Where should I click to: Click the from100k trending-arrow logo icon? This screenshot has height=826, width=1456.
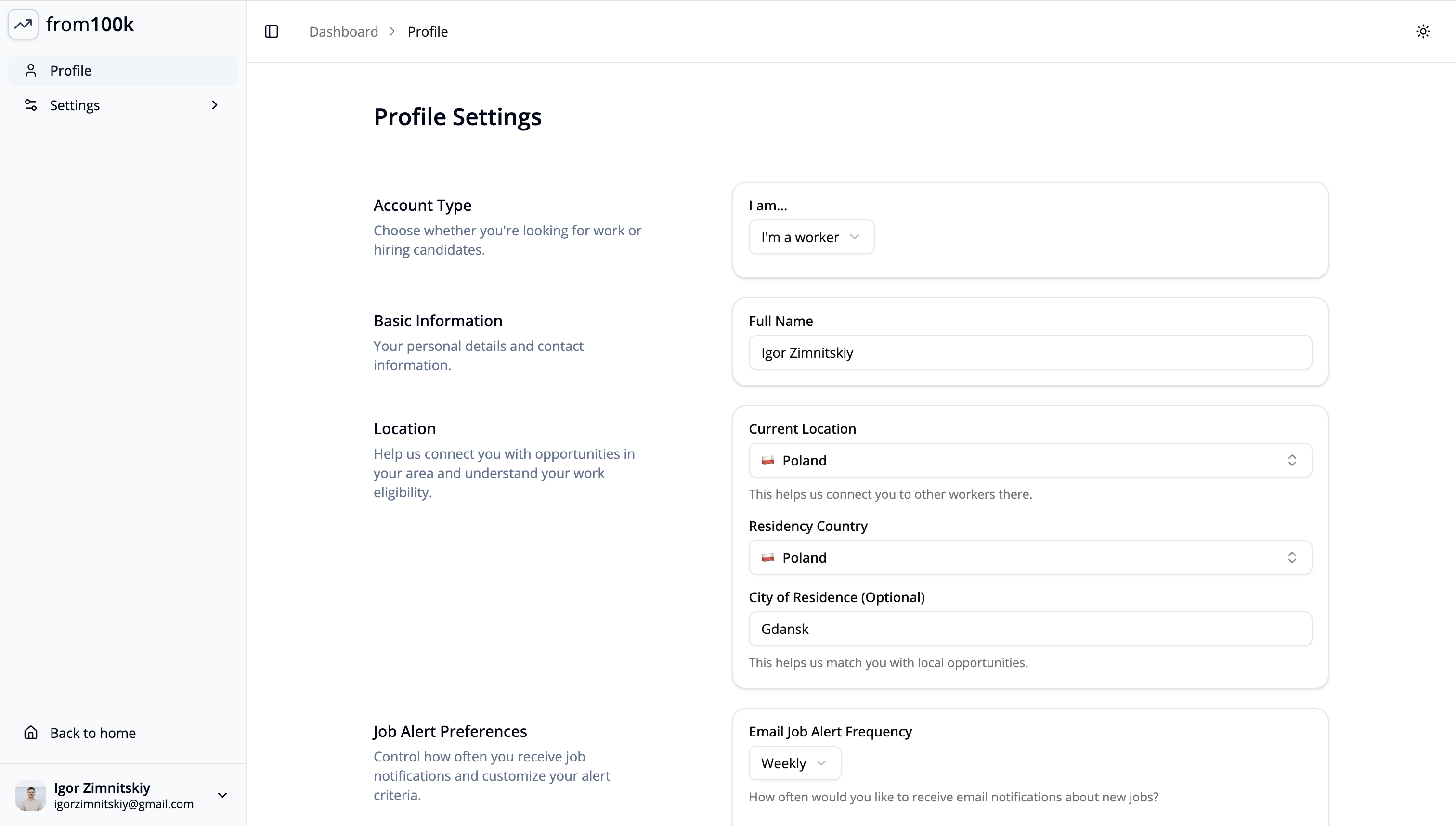click(23, 25)
